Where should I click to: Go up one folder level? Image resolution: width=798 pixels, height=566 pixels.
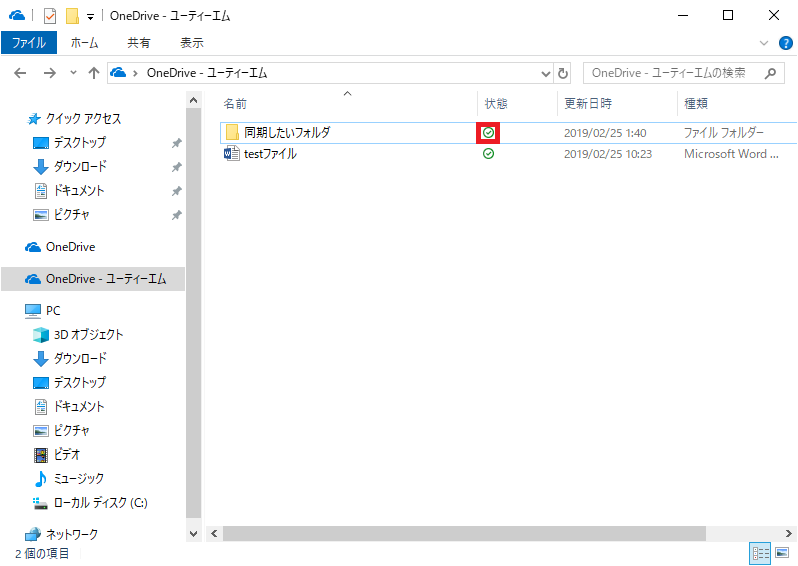pos(94,73)
